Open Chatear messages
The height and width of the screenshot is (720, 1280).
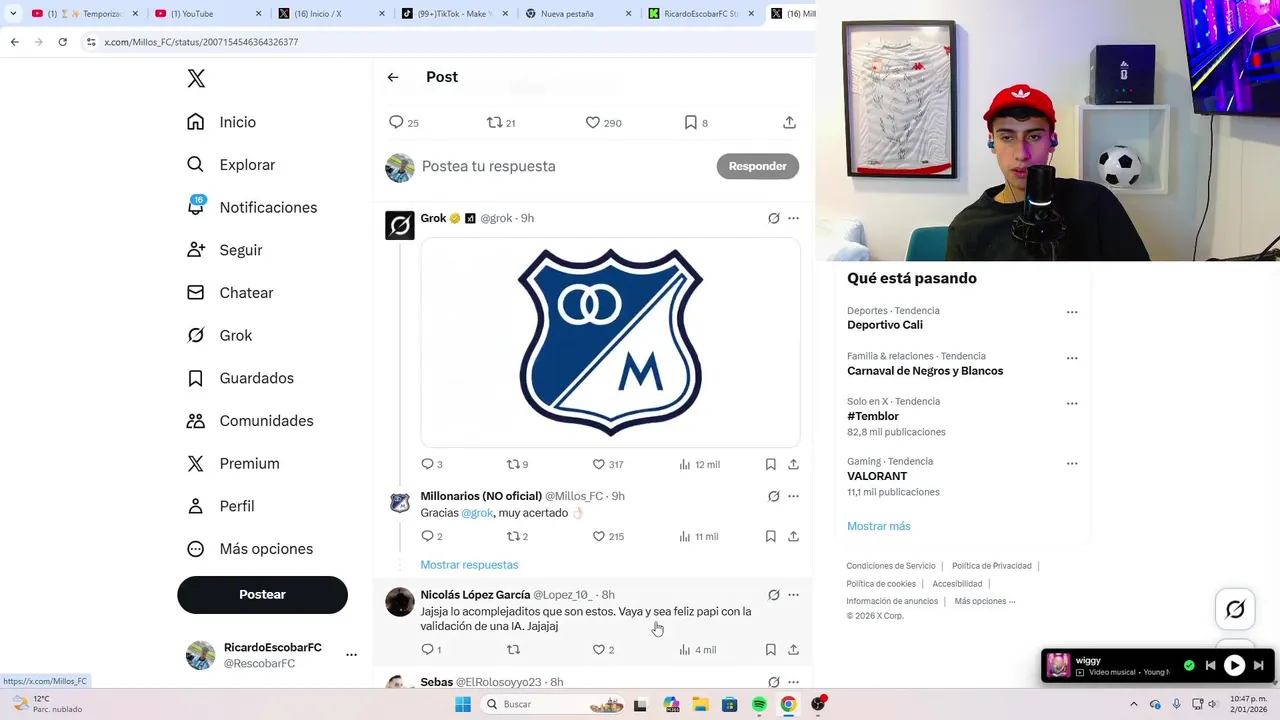pyautogui.click(x=230, y=293)
